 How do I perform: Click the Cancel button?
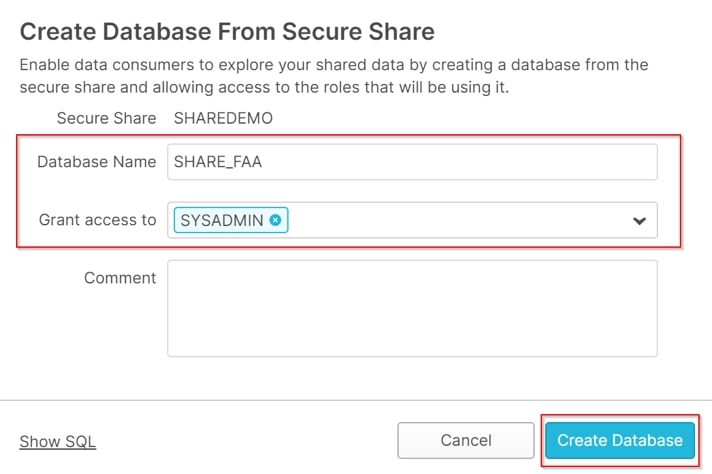[466, 440]
